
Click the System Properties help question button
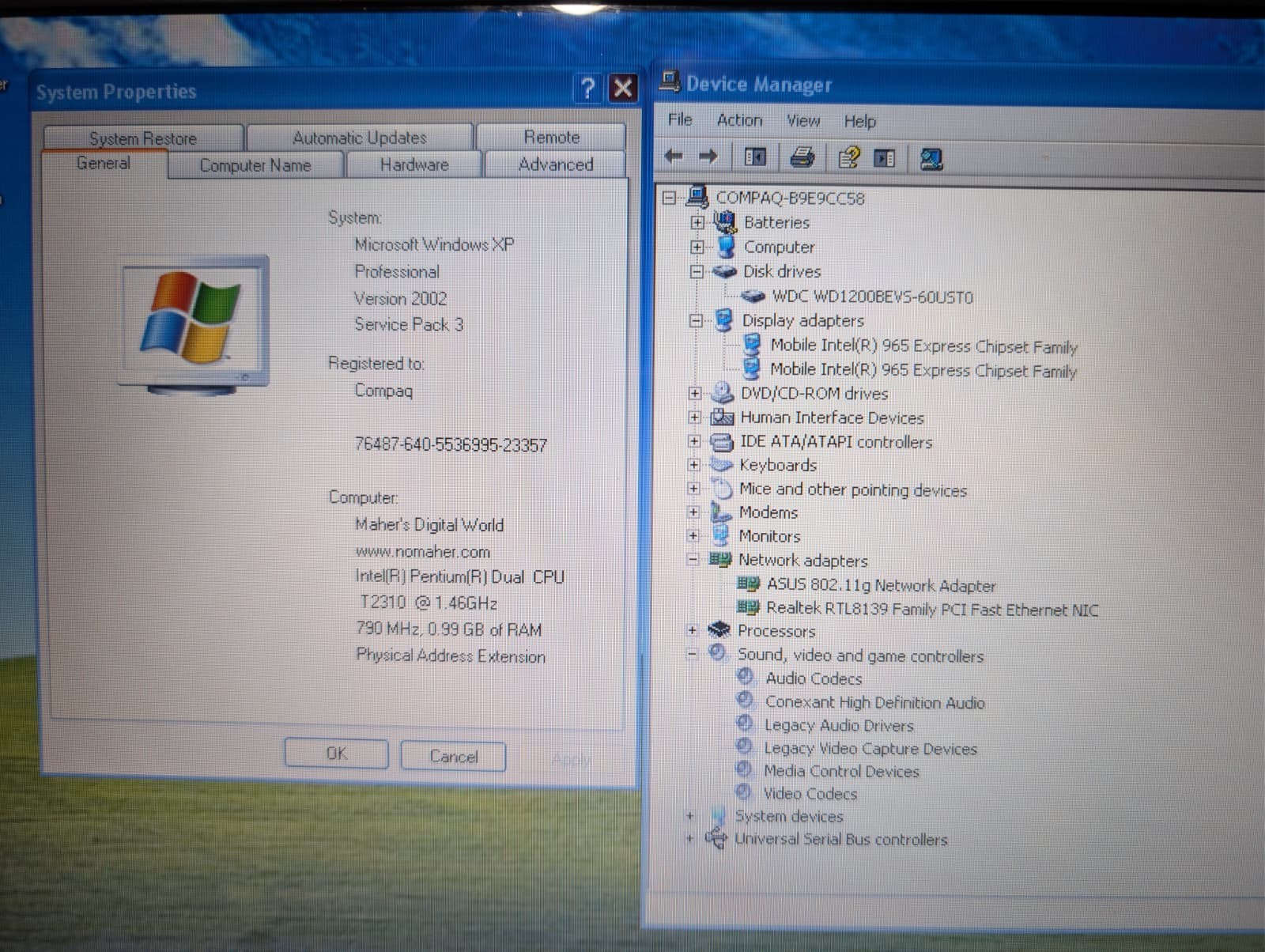click(587, 88)
